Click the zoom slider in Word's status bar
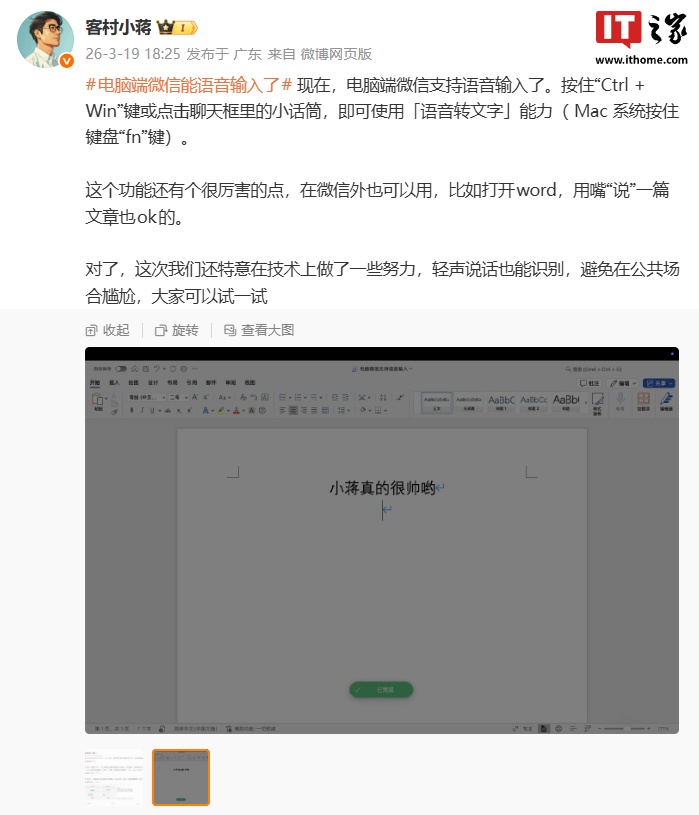Viewport: 699px width, 815px height. point(624,729)
